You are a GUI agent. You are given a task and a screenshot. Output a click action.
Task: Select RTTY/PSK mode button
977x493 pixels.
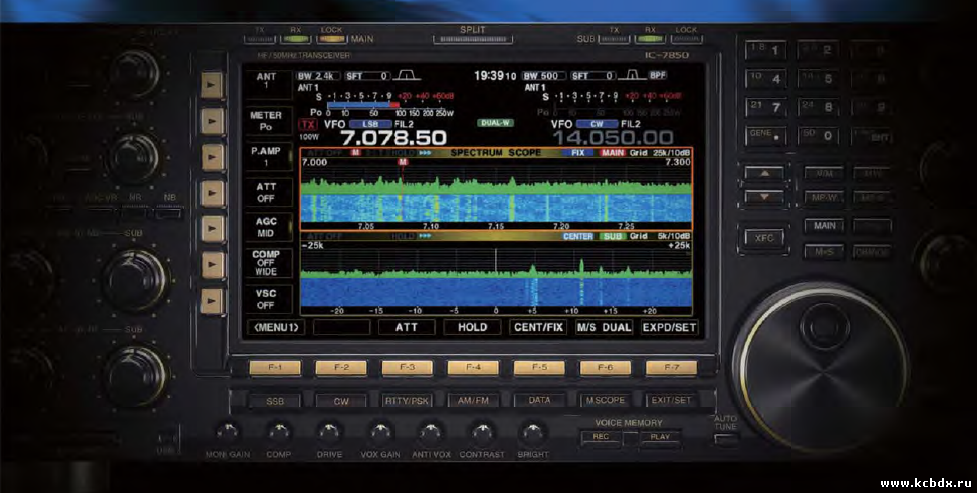pyautogui.click(x=407, y=401)
